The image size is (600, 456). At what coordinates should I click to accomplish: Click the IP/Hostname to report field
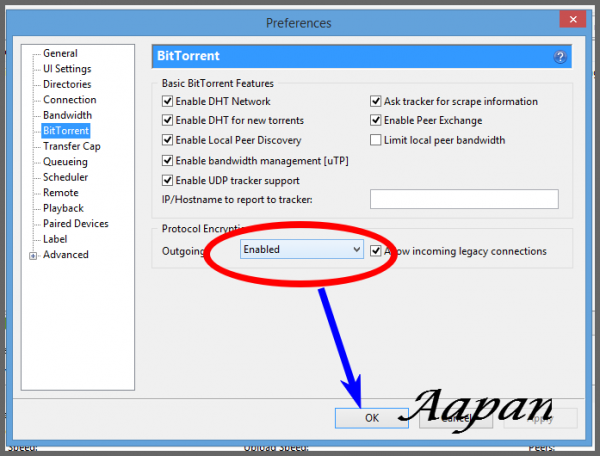click(x=464, y=199)
